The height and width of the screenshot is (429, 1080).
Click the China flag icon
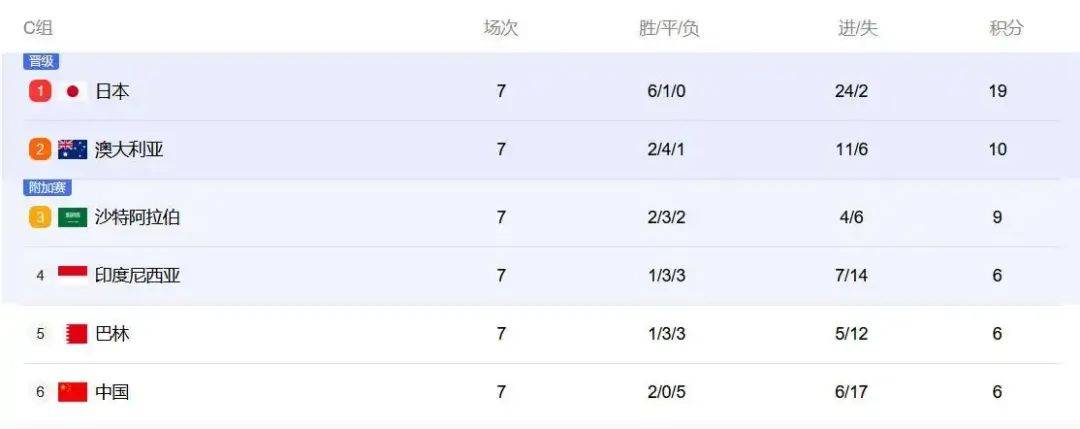[72, 392]
